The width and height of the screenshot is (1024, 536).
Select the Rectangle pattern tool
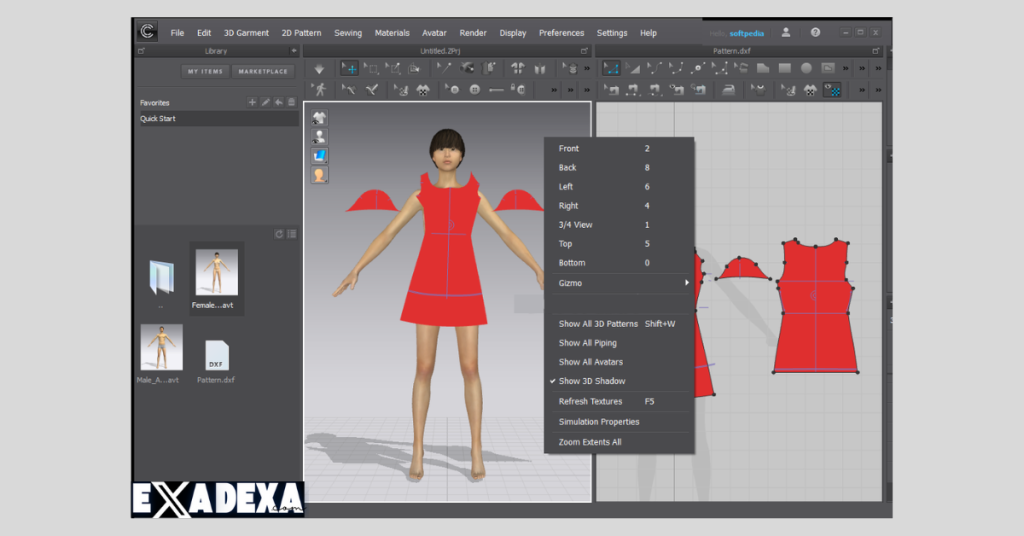[785, 69]
